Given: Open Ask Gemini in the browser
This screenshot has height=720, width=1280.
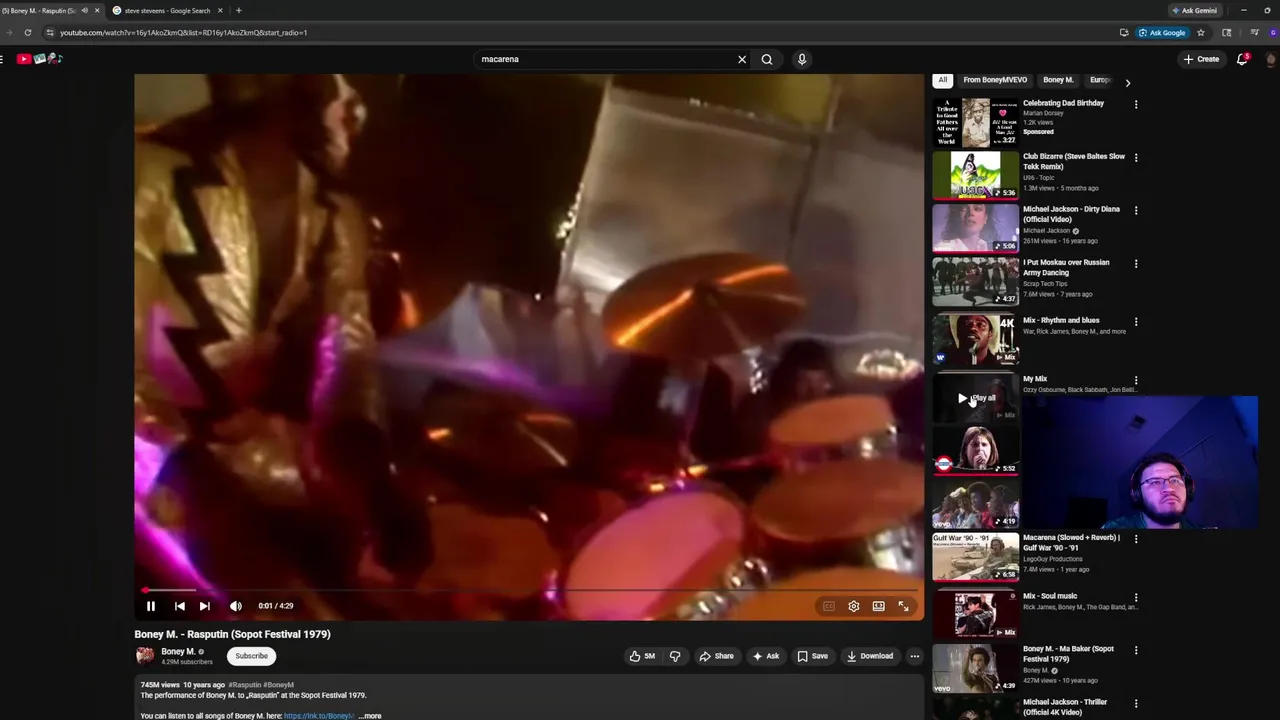Looking at the screenshot, I should (x=1195, y=10).
